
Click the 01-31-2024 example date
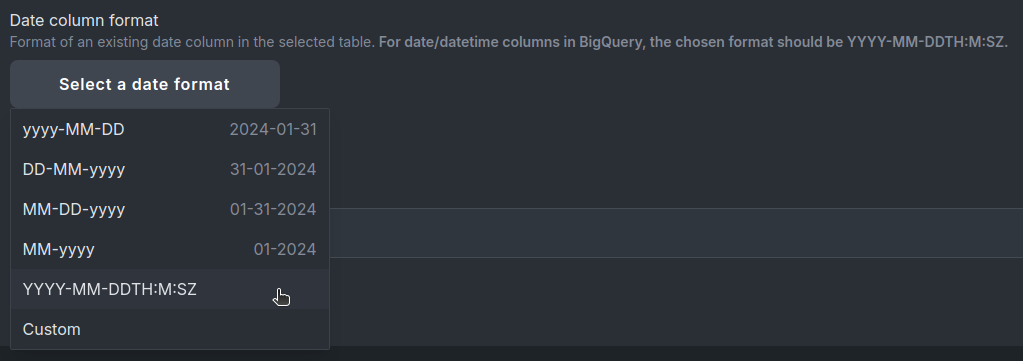click(x=273, y=209)
